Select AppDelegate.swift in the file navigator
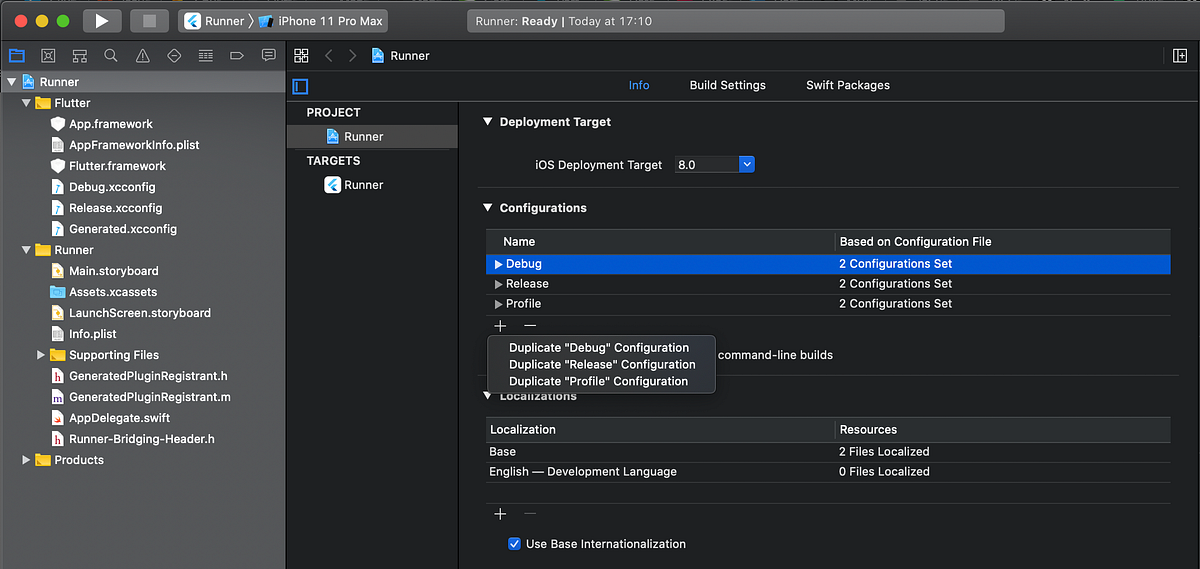This screenshot has height=569, width=1200. (x=119, y=418)
